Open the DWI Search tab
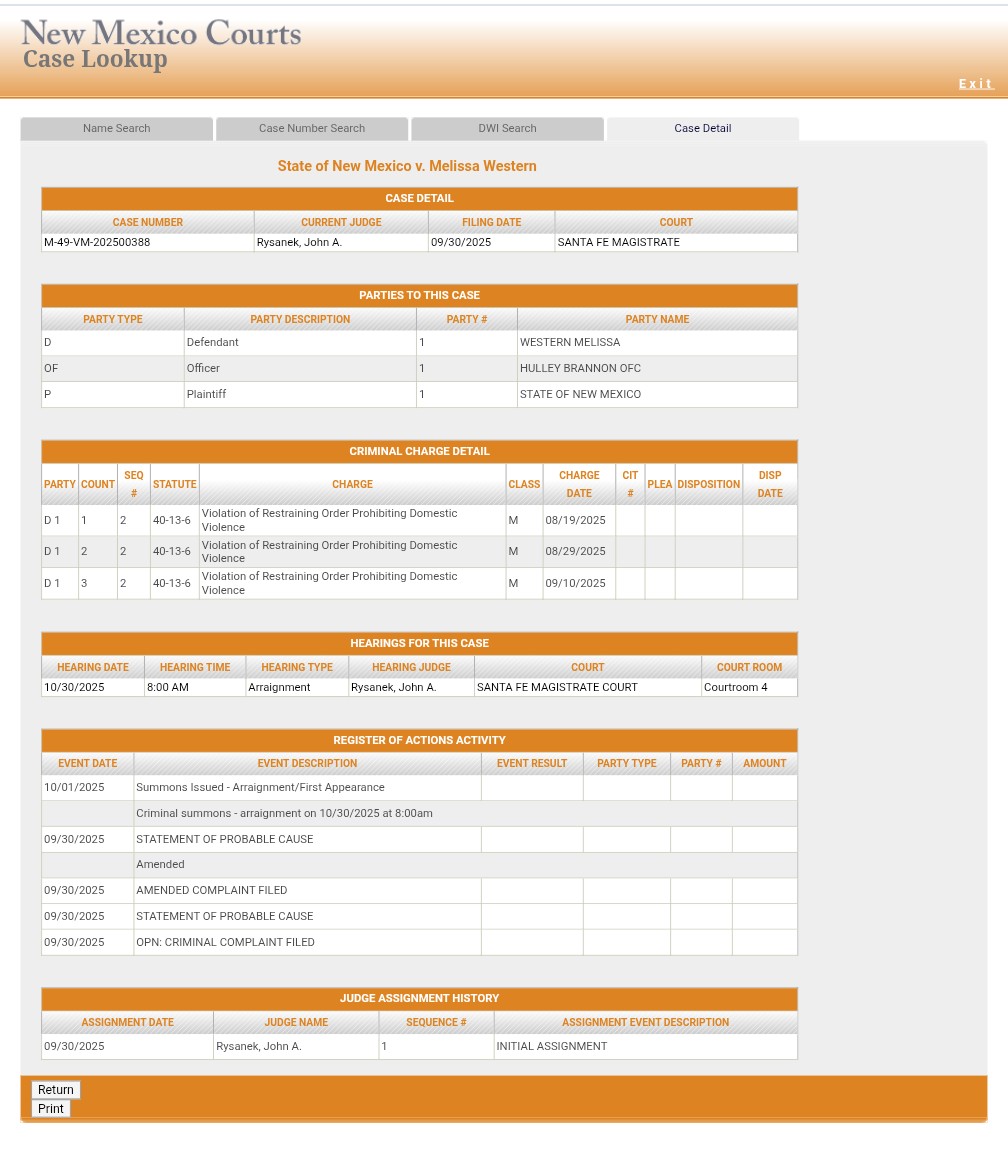1008x1154 pixels. point(507,128)
